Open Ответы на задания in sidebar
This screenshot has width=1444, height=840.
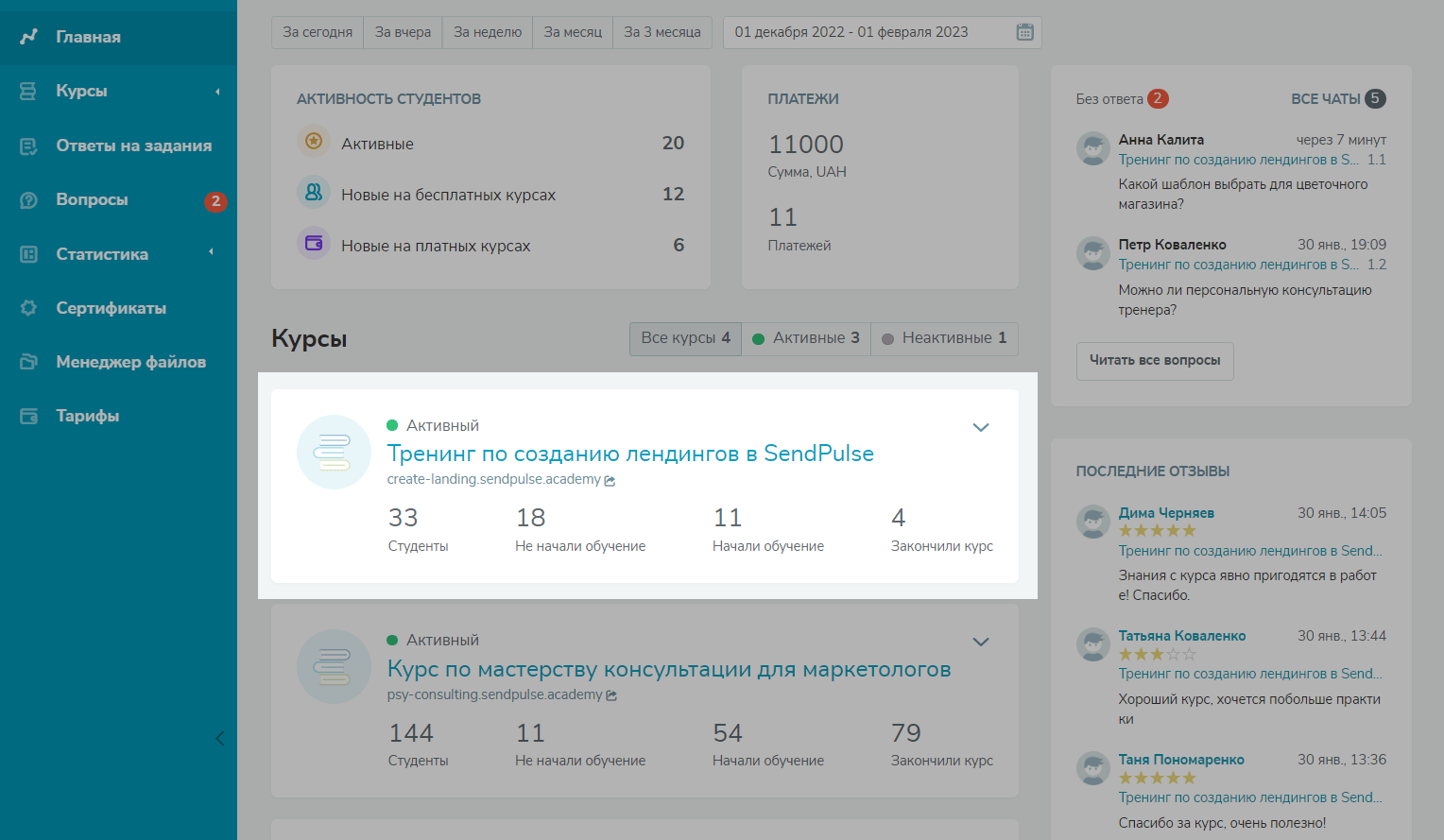pos(133,146)
